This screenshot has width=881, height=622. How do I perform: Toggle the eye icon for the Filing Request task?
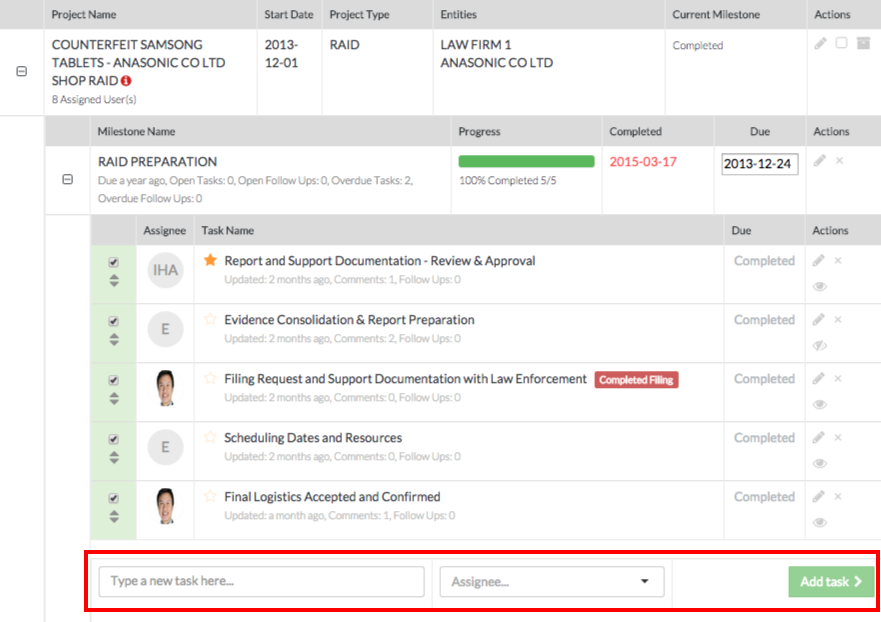pos(820,404)
